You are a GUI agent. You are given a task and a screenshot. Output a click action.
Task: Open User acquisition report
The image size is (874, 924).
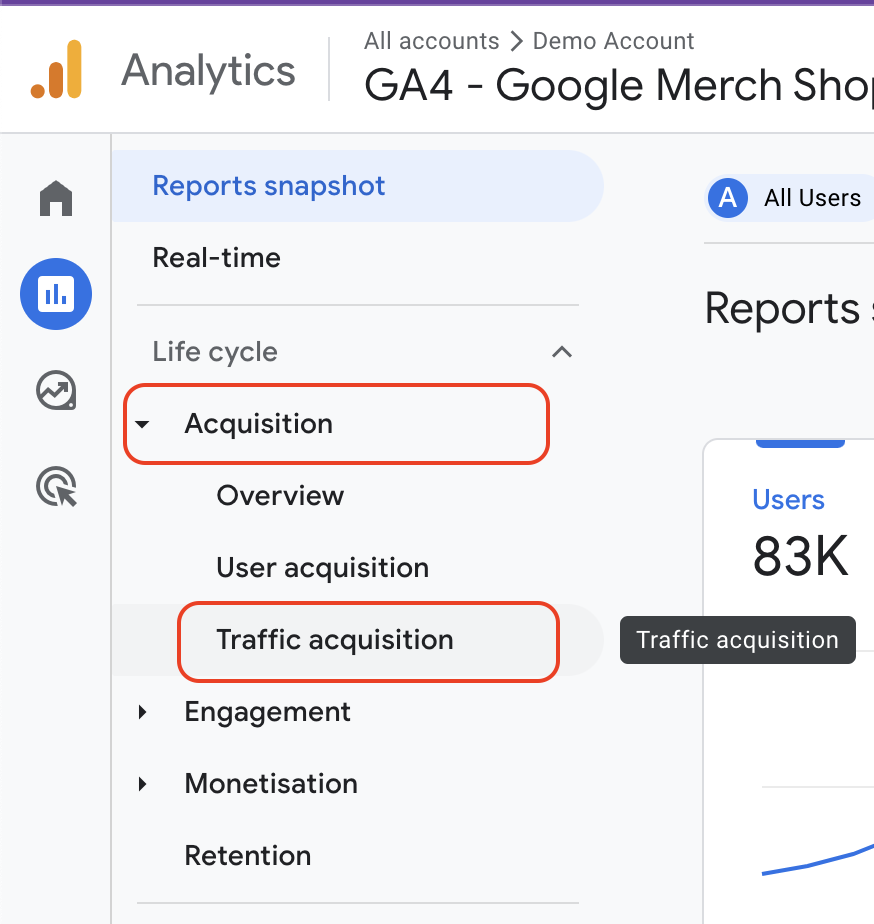click(322, 568)
